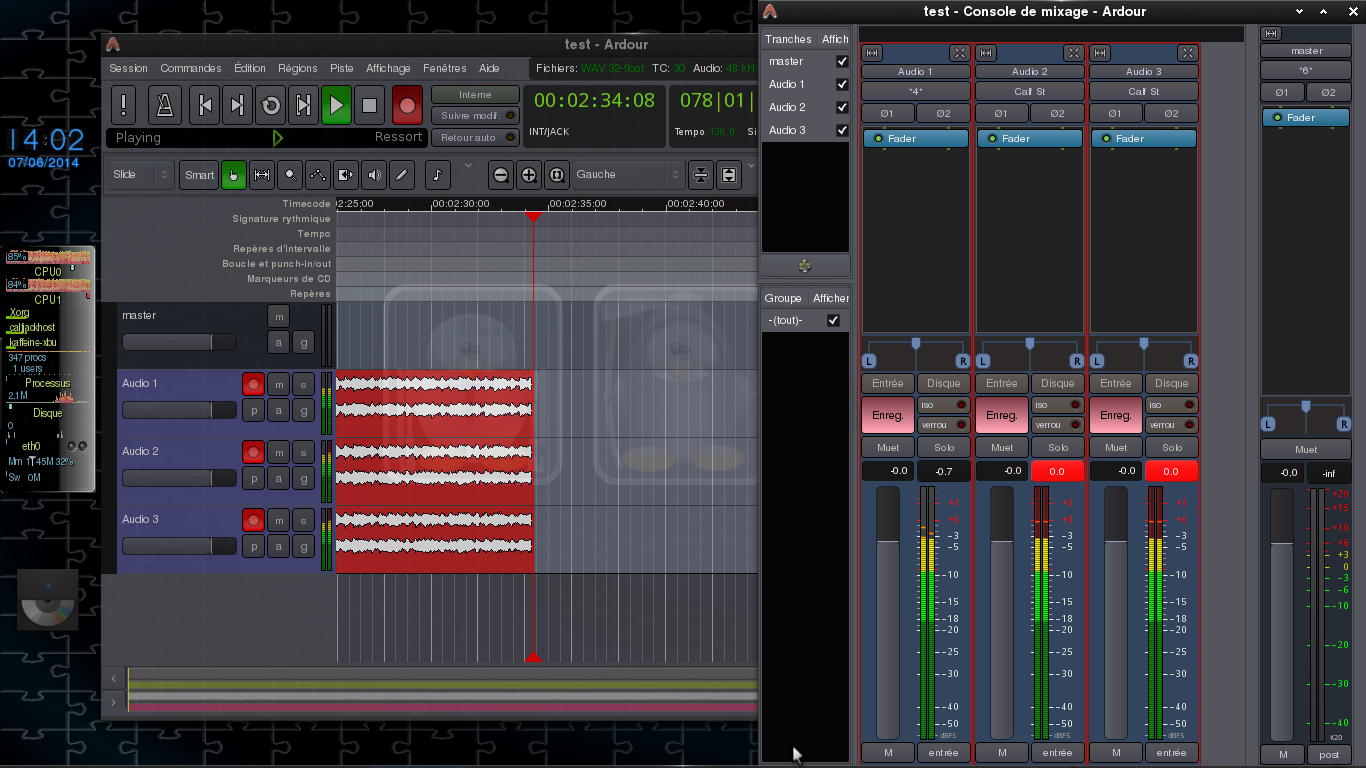1366x768 pixels.
Task: Click the red global record button
Action: pyautogui.click(x=406, y=105)
